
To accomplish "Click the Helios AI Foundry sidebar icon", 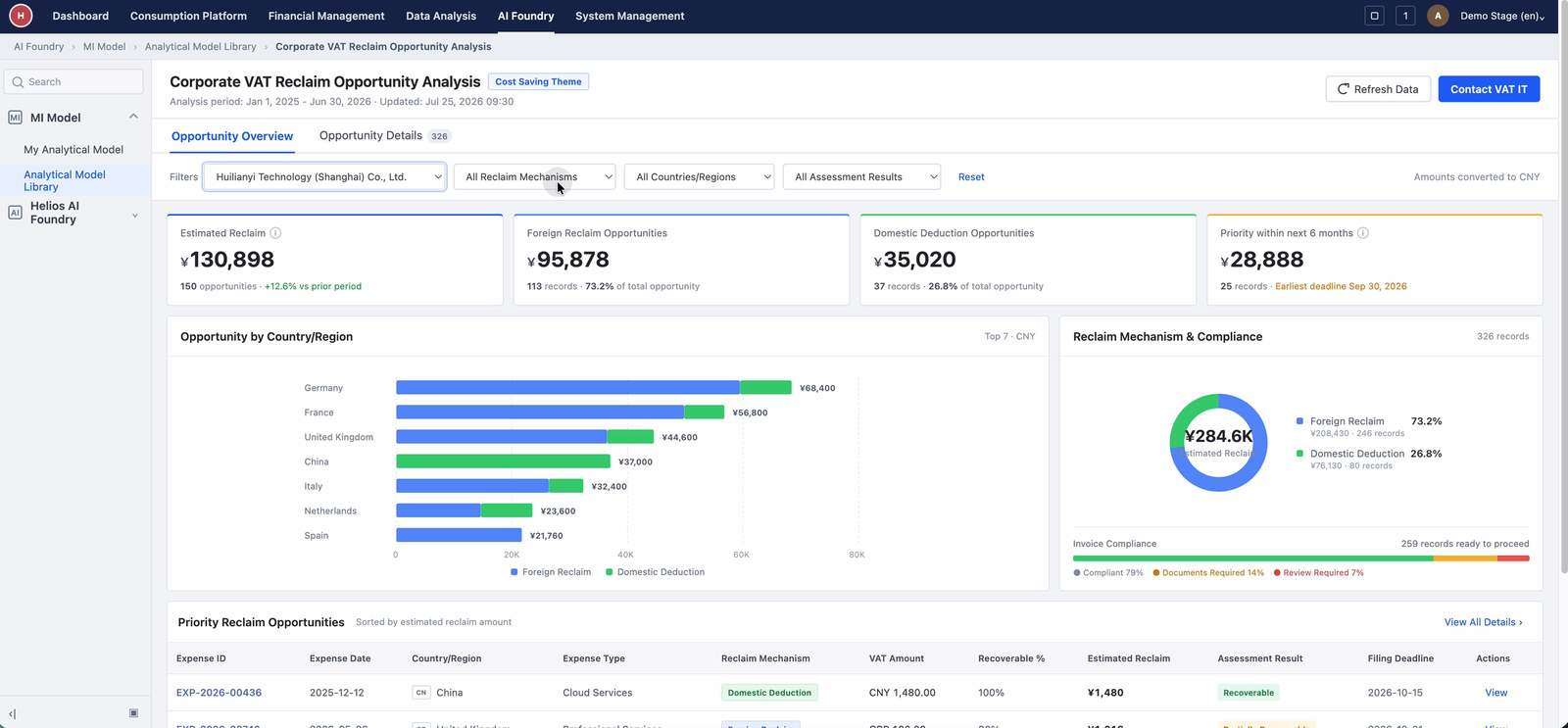I will (15, 213).
